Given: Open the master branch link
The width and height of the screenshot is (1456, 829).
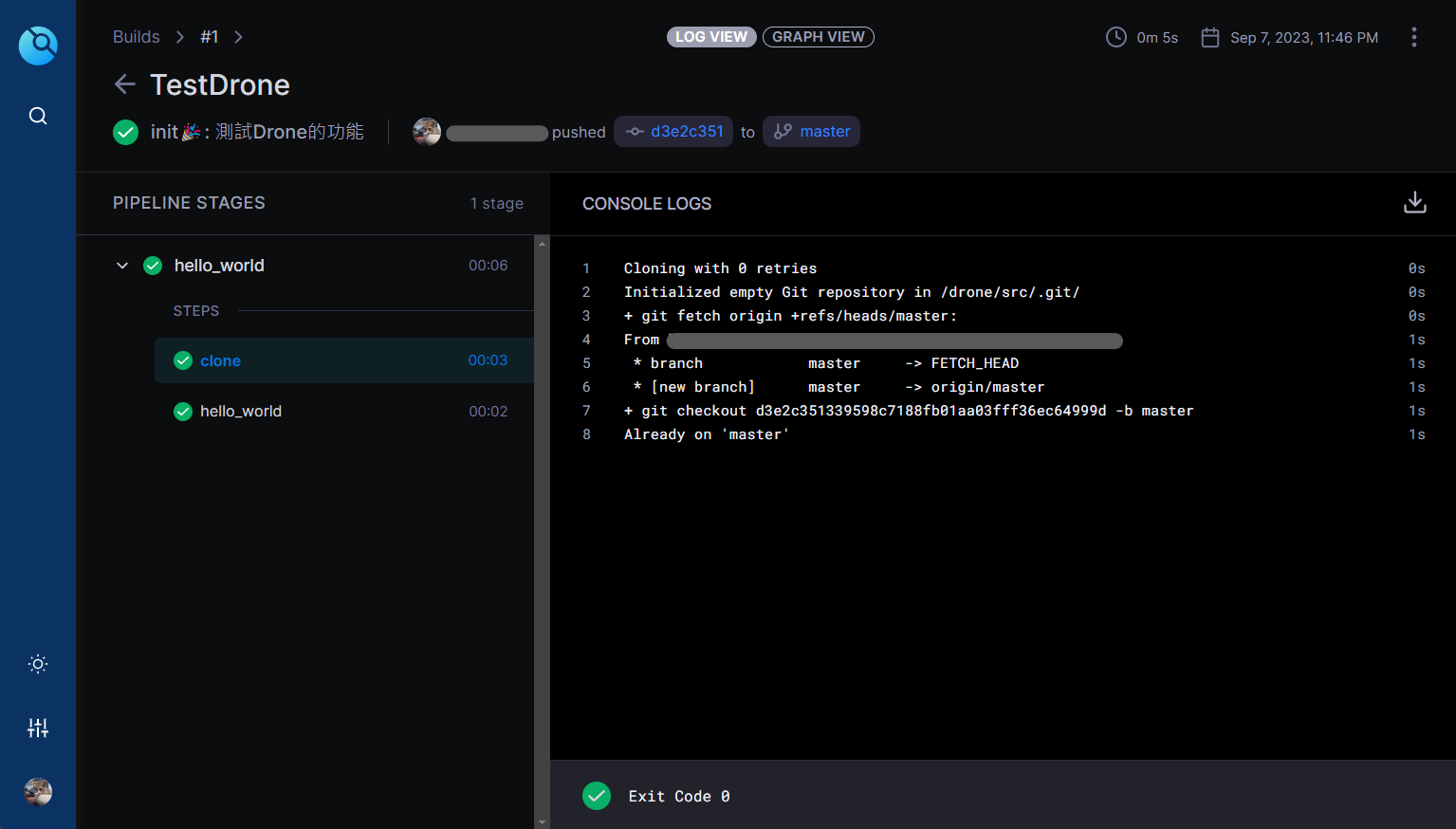Looking at the screenshot, I should (811, 132).
